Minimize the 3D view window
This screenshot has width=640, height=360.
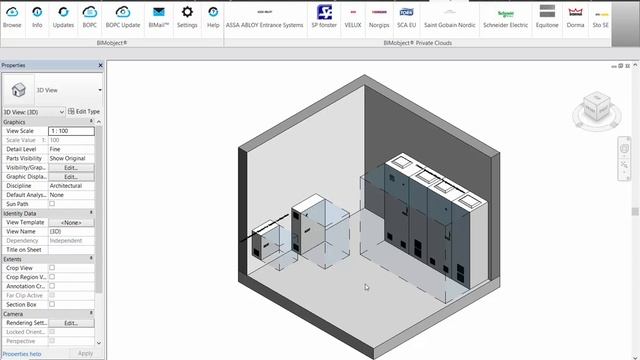[x=613, y=66]
